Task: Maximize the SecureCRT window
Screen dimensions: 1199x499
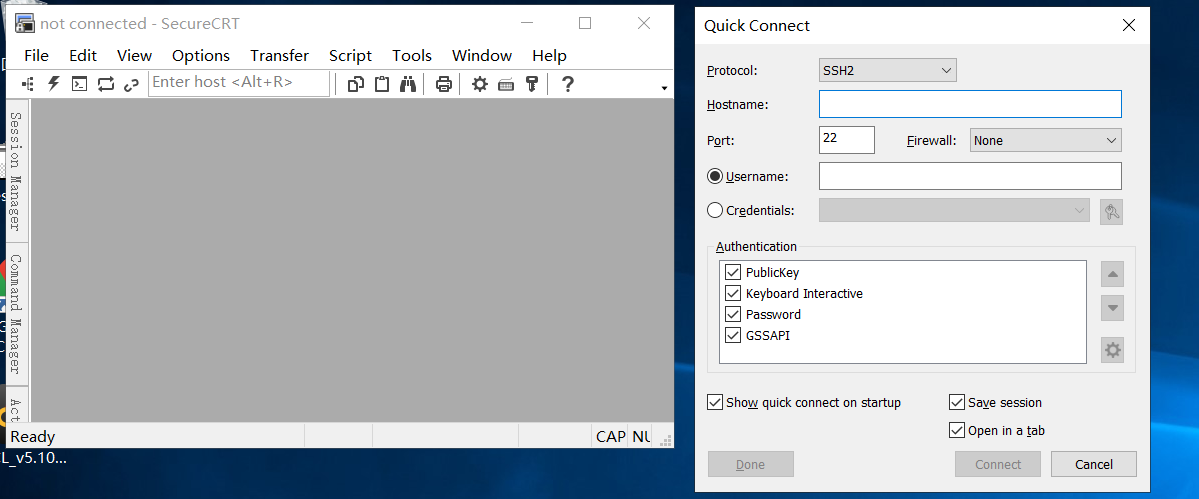Action: (585, 24)
